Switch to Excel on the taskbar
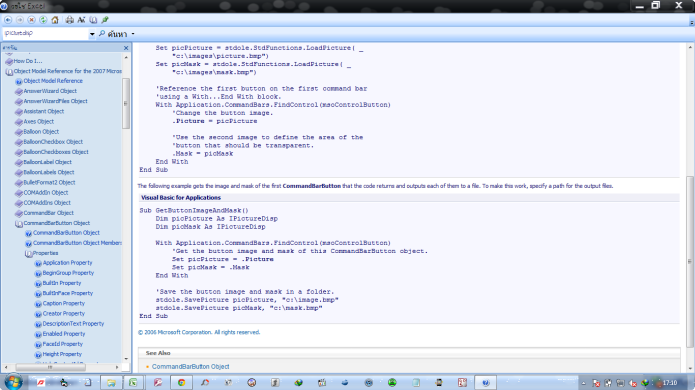The height and width of the screenshot is (390, 695). pos(133,382)
